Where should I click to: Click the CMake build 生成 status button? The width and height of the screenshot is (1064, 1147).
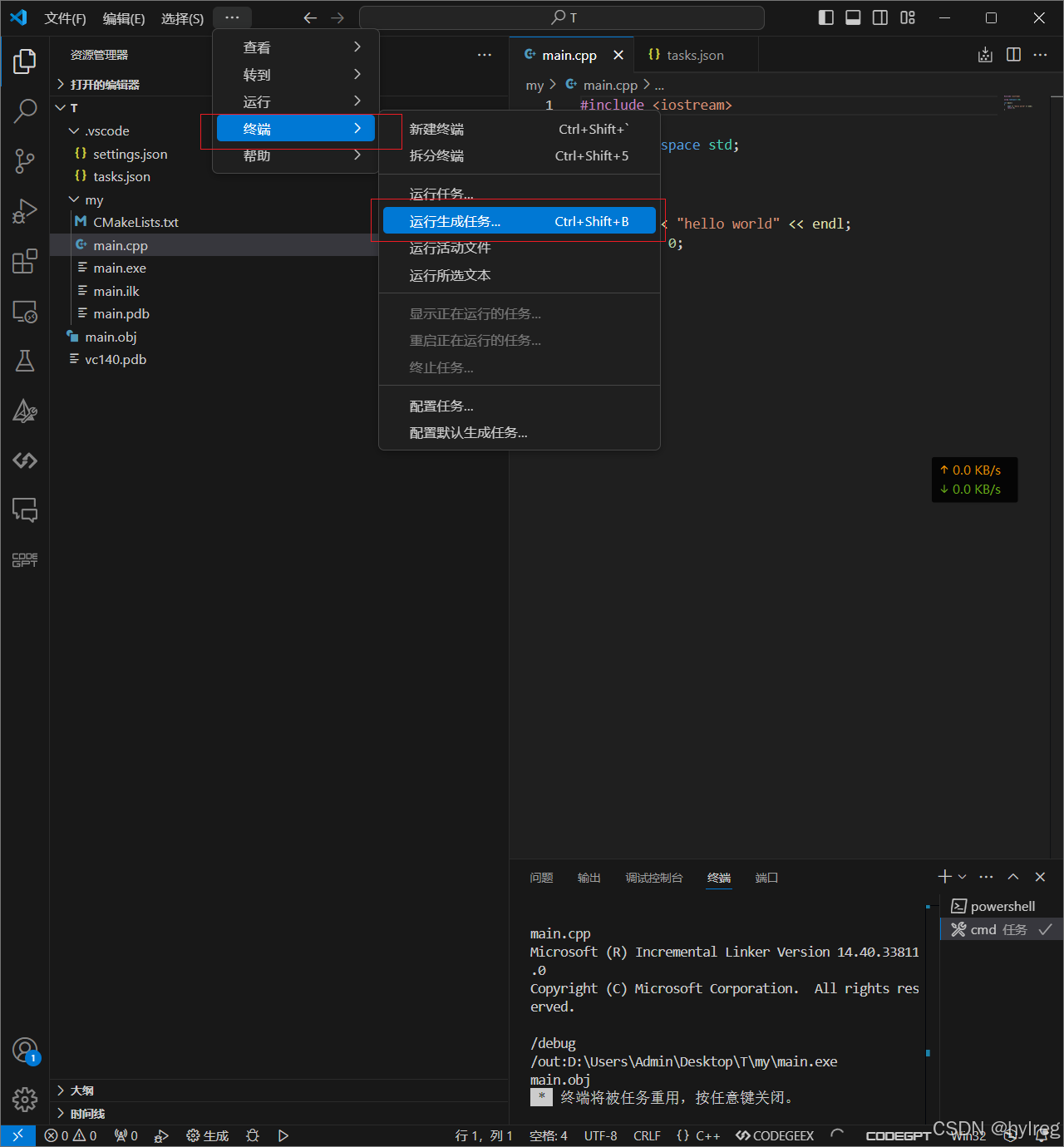(x=208, y=1135)
